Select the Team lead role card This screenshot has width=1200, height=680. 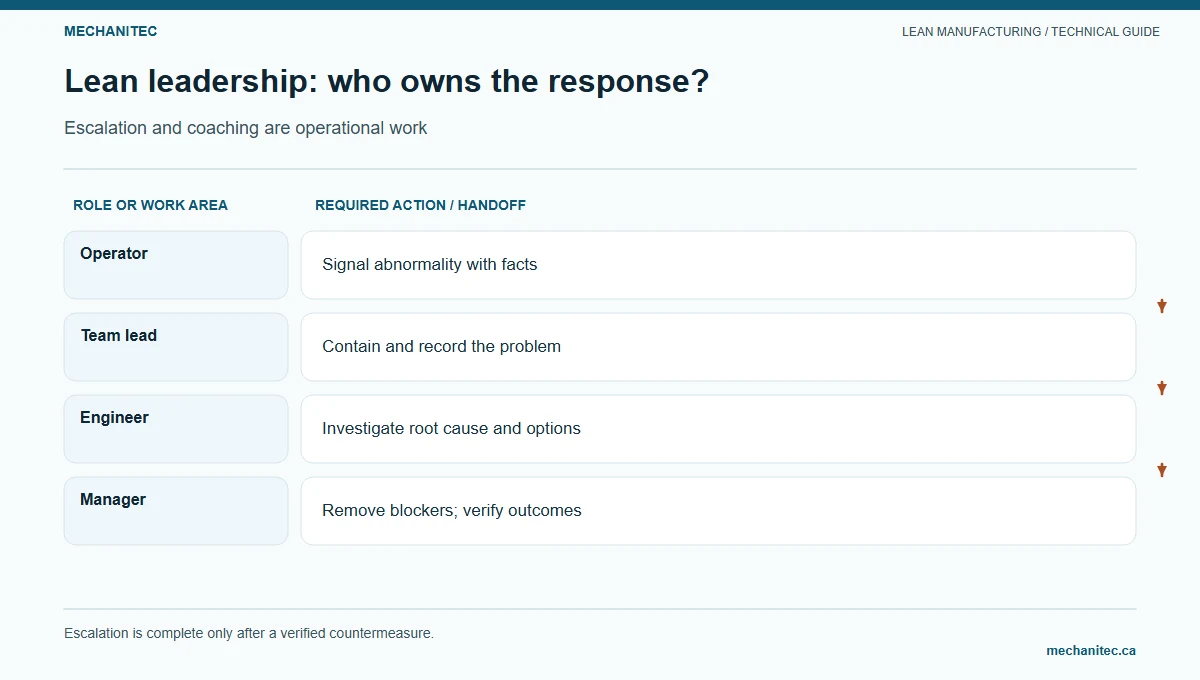click(x=176, y=347)
